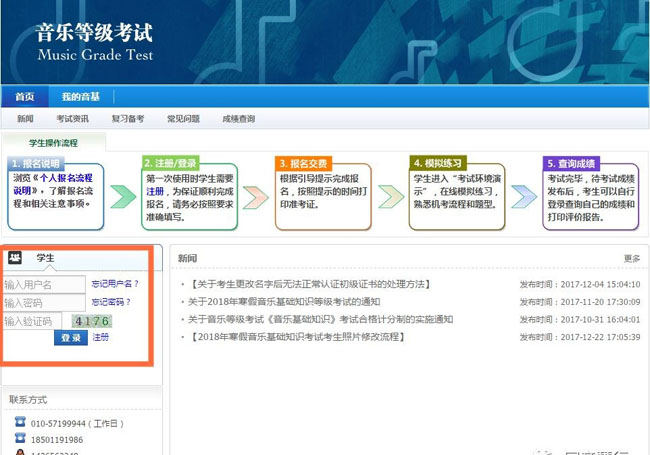This screenshot has height=455, width=650.
Task: Go to 复习备考 section
Action: [x=128, y=119]
